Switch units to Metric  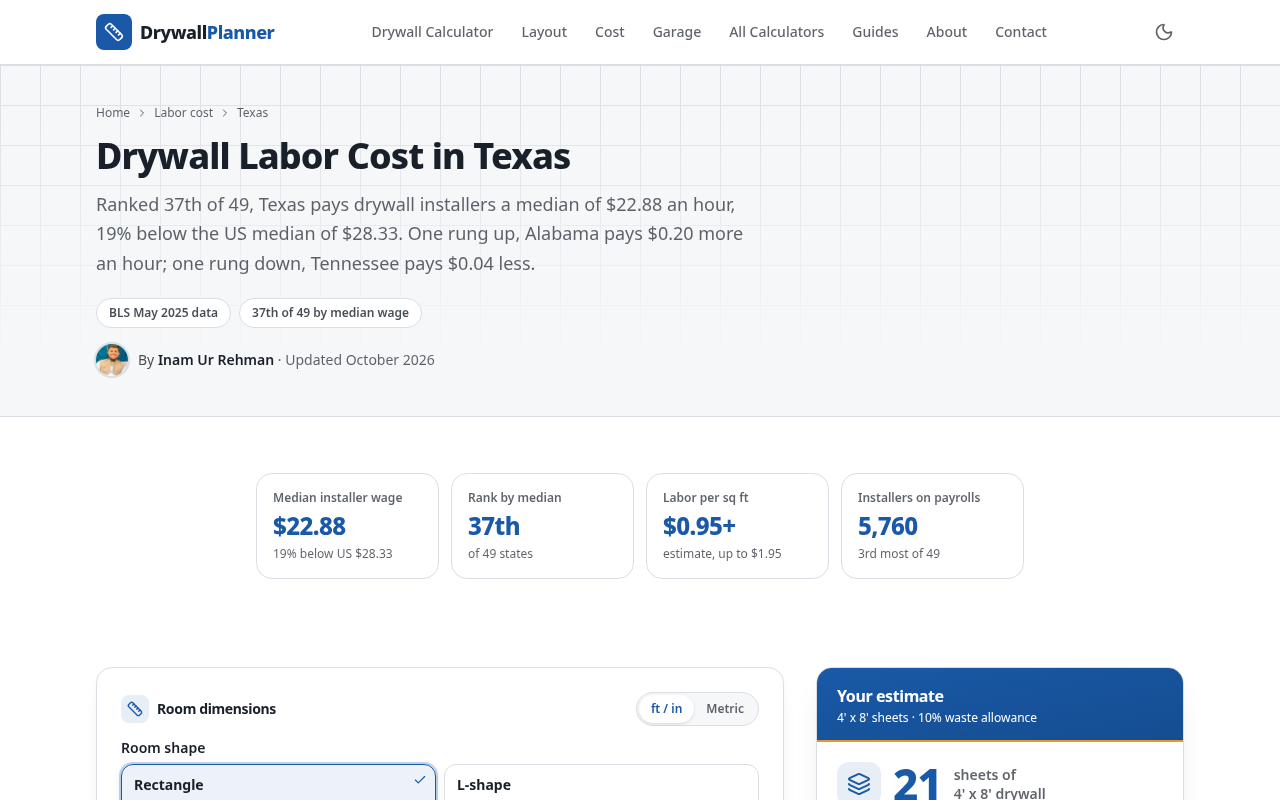725,709
